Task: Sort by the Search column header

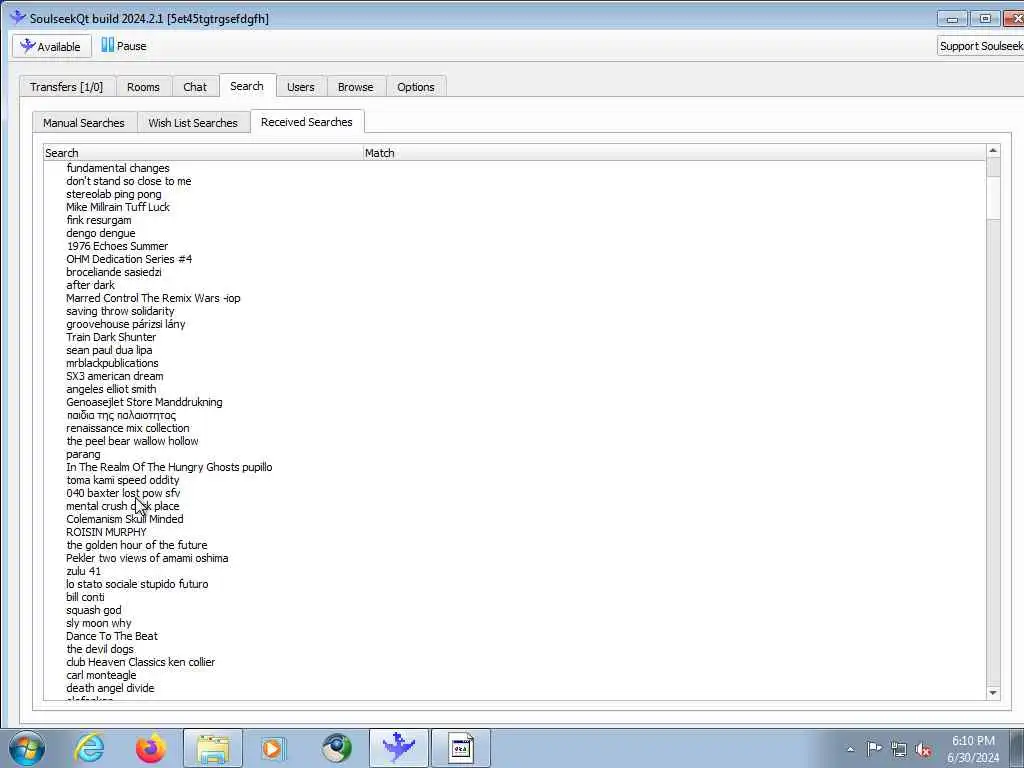Action: pos(203,153)
